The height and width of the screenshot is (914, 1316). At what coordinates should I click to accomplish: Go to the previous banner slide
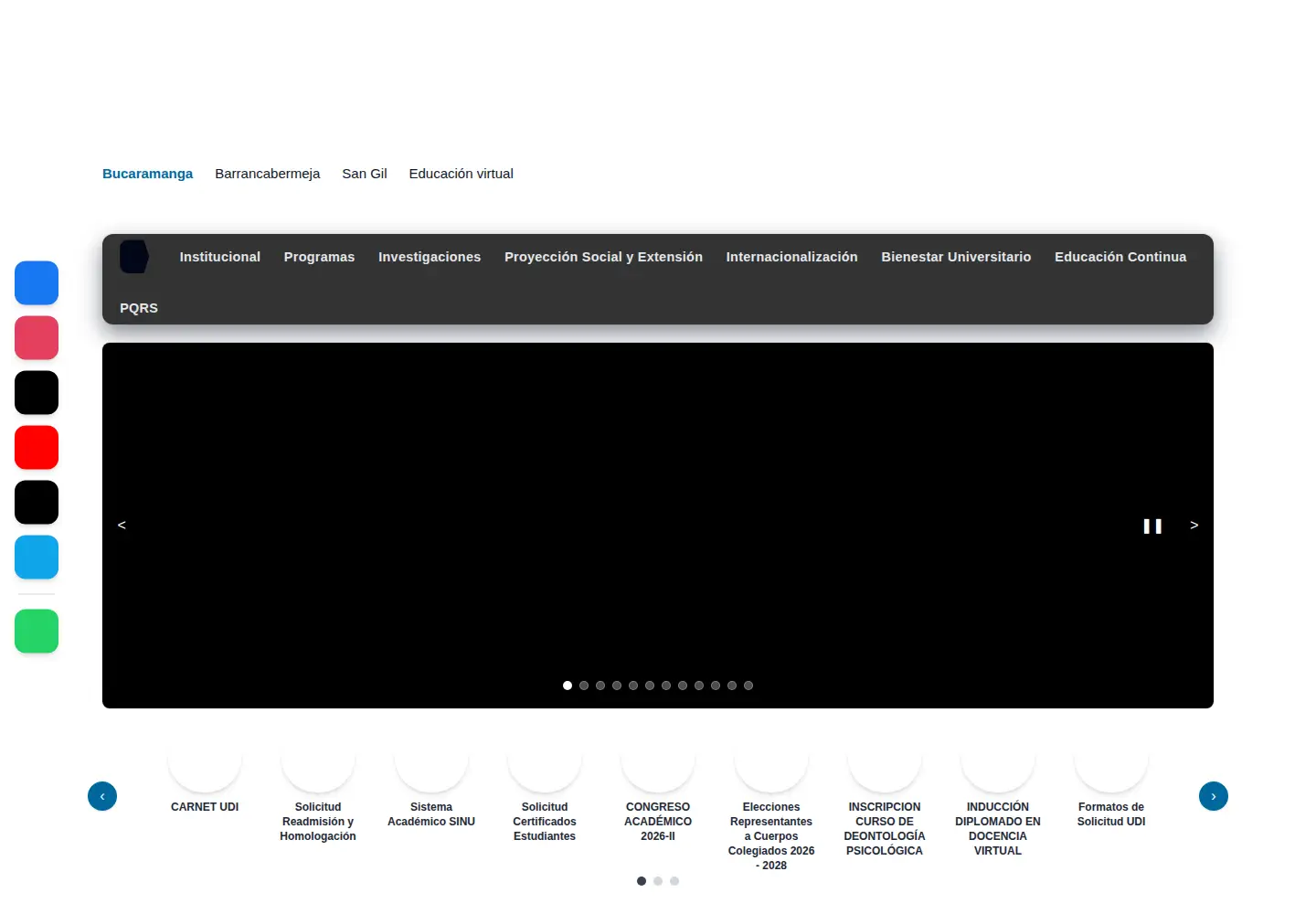click(x=122, y=526)
